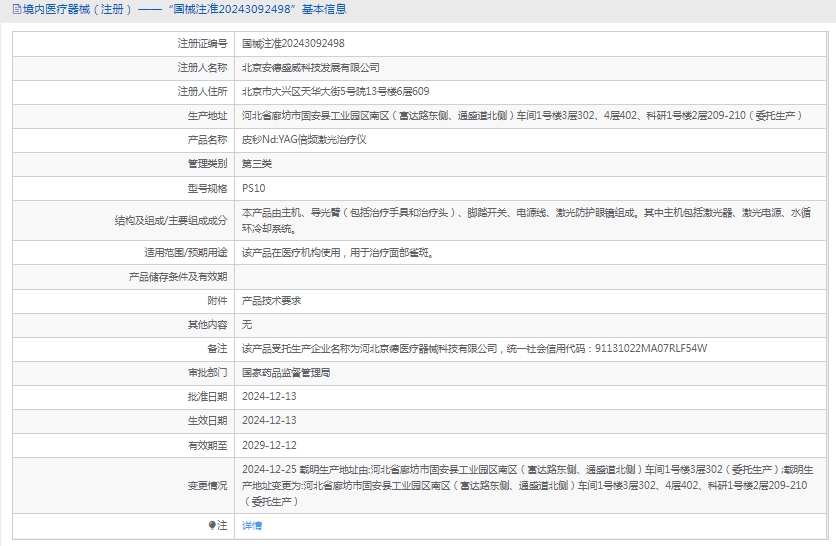Click registrant name 北京安德盛威科技发展有限公司
836x546 pixels.
coord(311,68)
